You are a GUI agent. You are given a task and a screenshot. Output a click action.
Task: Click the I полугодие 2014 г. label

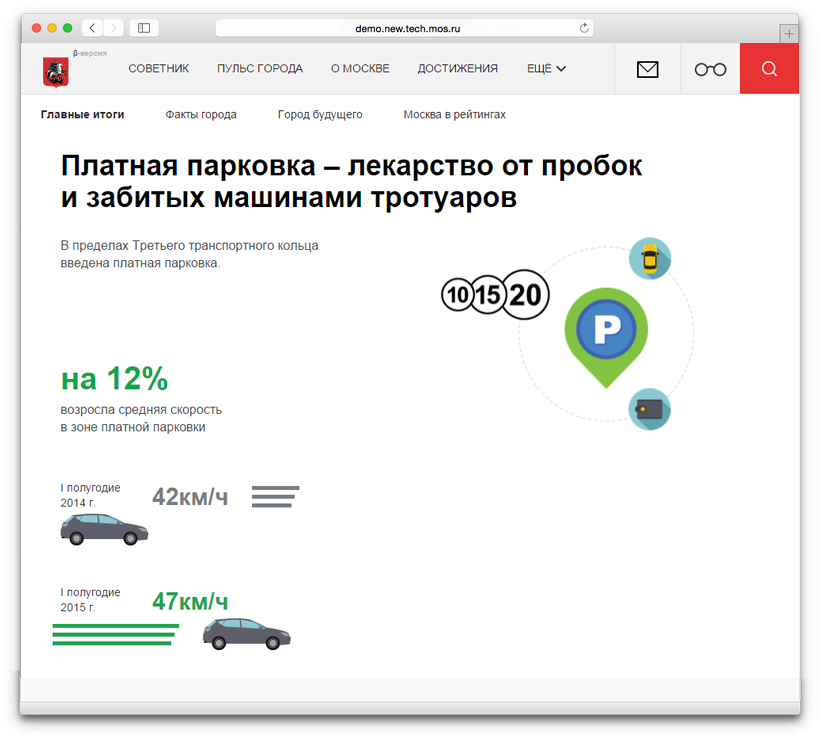pyautogui.click(x=90, y=495)
